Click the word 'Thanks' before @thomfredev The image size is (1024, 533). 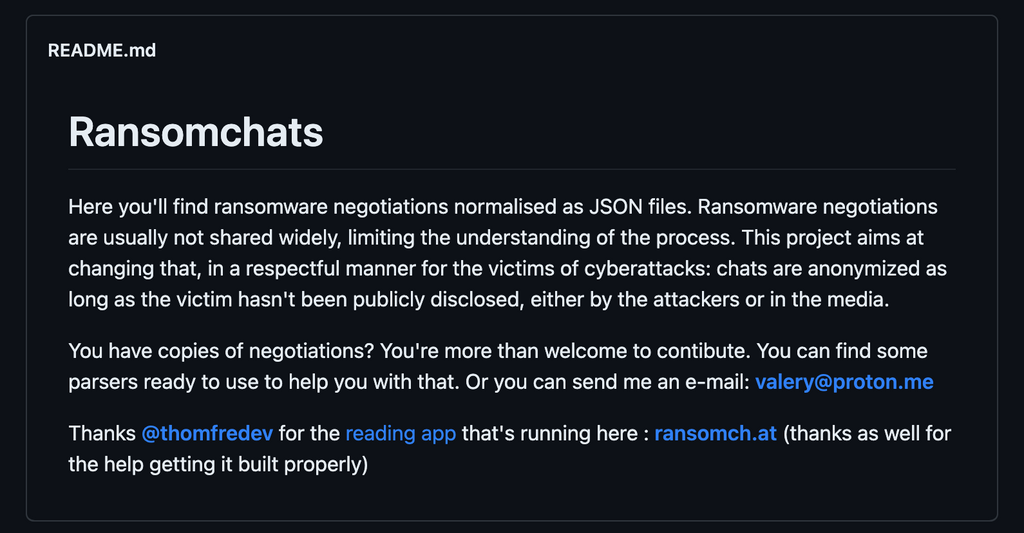coord(102,433)
